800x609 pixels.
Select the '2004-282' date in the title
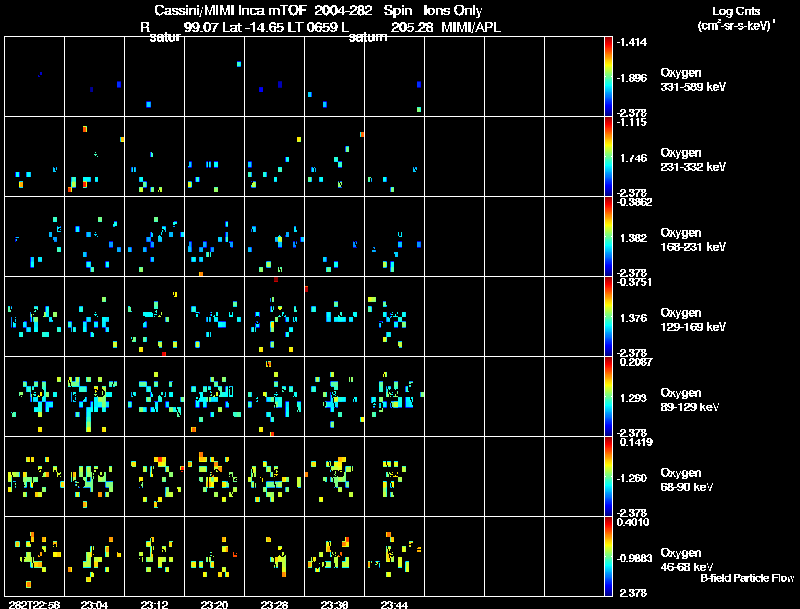[x=345, y=10]
